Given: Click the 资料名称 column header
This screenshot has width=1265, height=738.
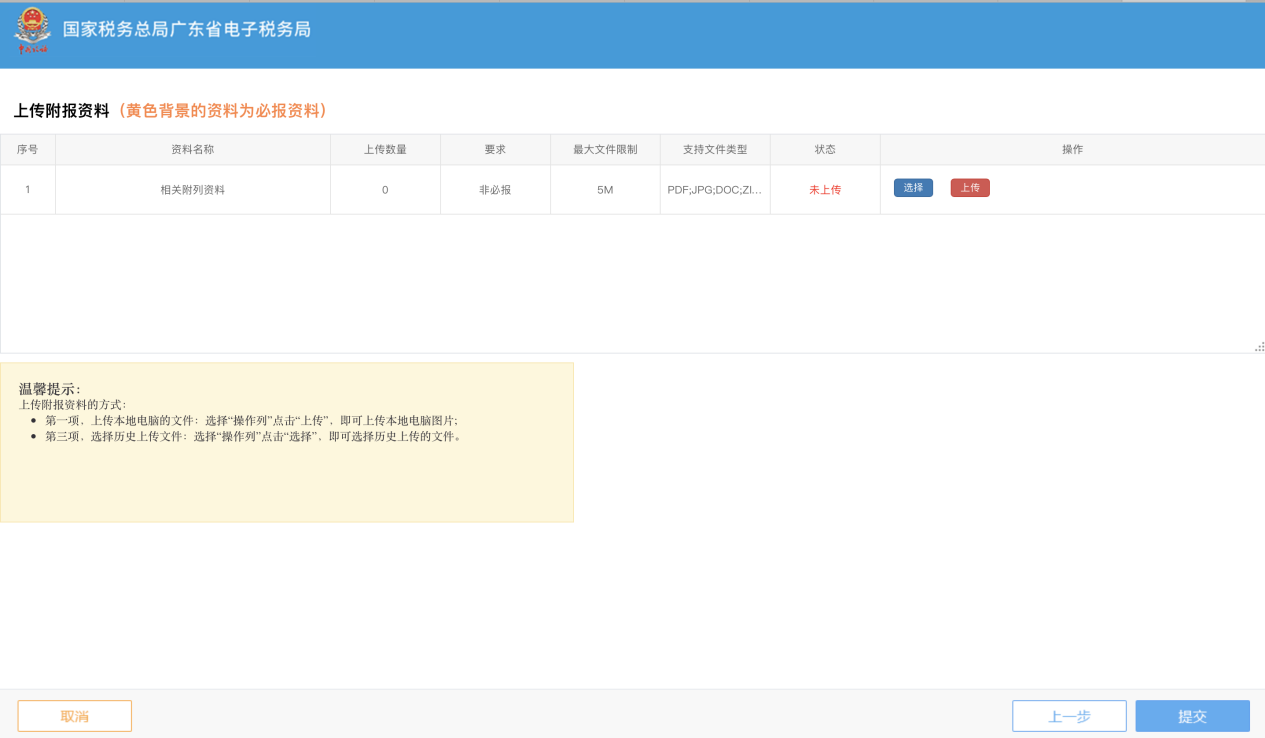Looking at the screenshot, I should 193,150.
